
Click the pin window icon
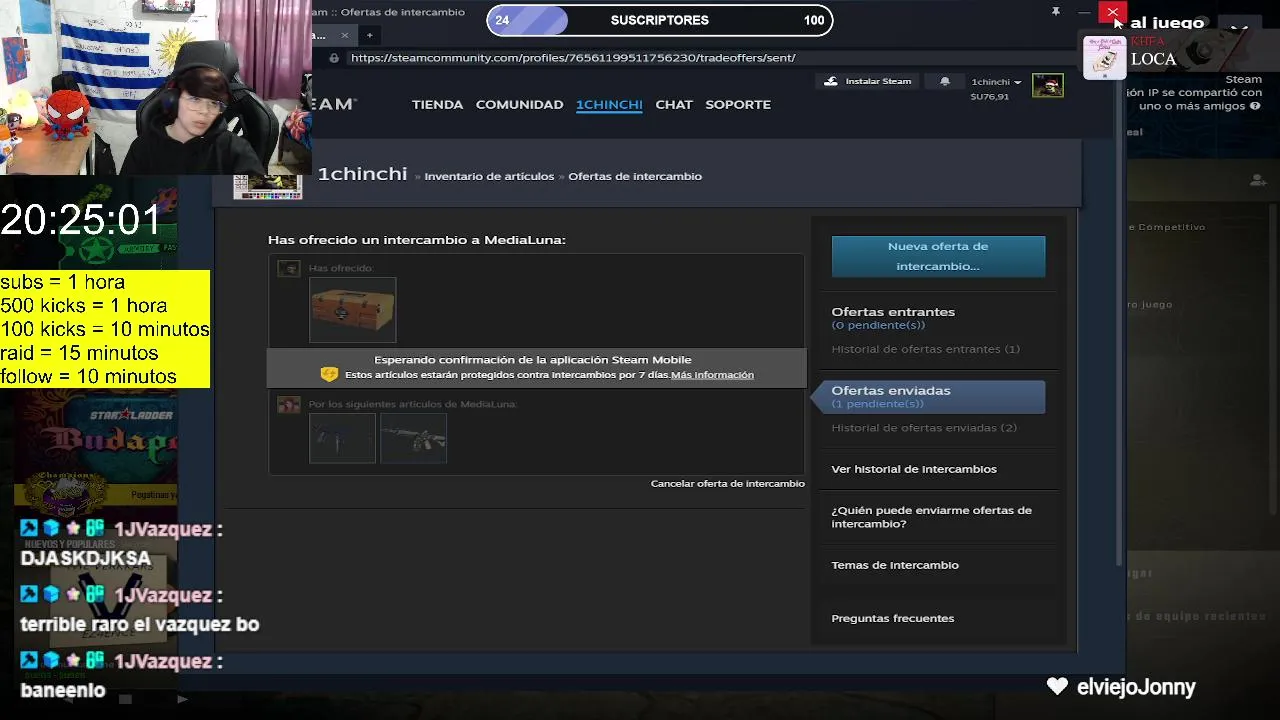[x=1055, y=11]
